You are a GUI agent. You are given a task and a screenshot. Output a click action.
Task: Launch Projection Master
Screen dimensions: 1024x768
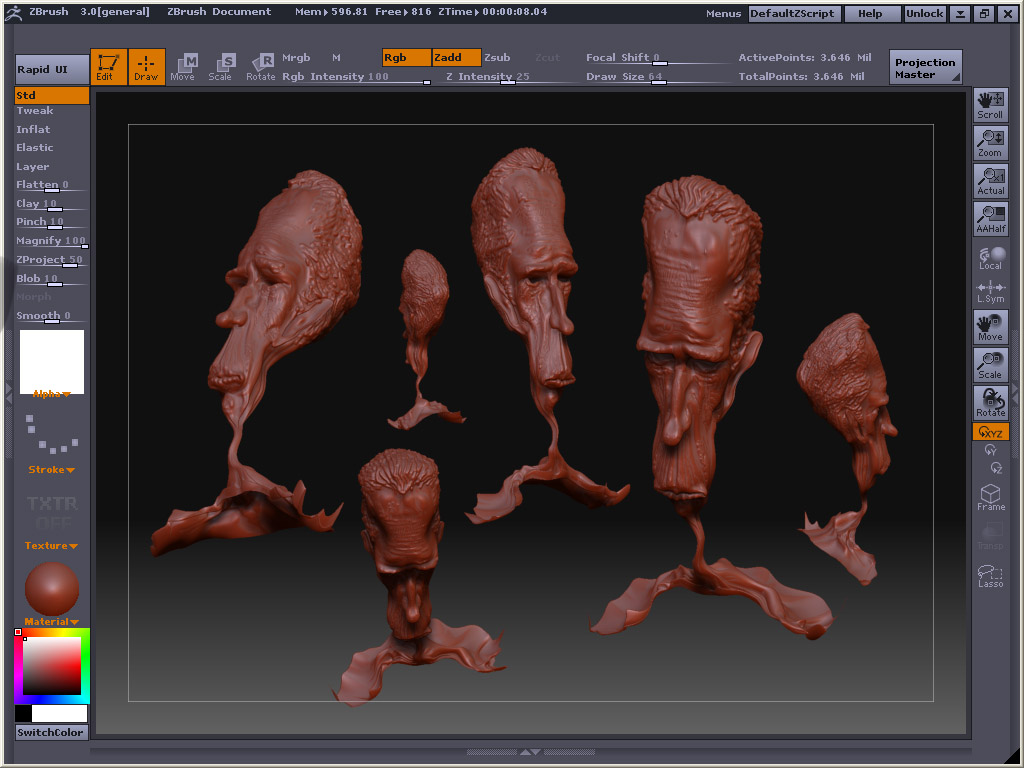click(x=924, y=66)
